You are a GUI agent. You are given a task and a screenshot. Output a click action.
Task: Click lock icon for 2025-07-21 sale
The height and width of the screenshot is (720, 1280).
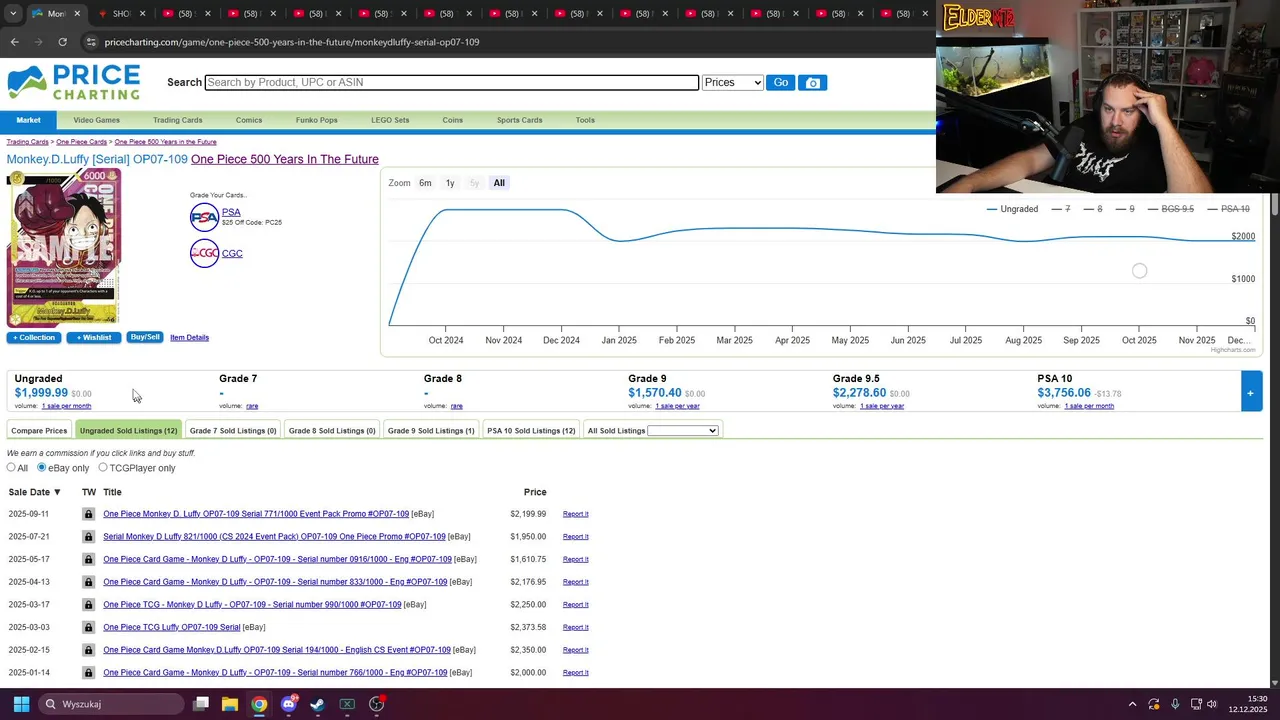[88, 537]
